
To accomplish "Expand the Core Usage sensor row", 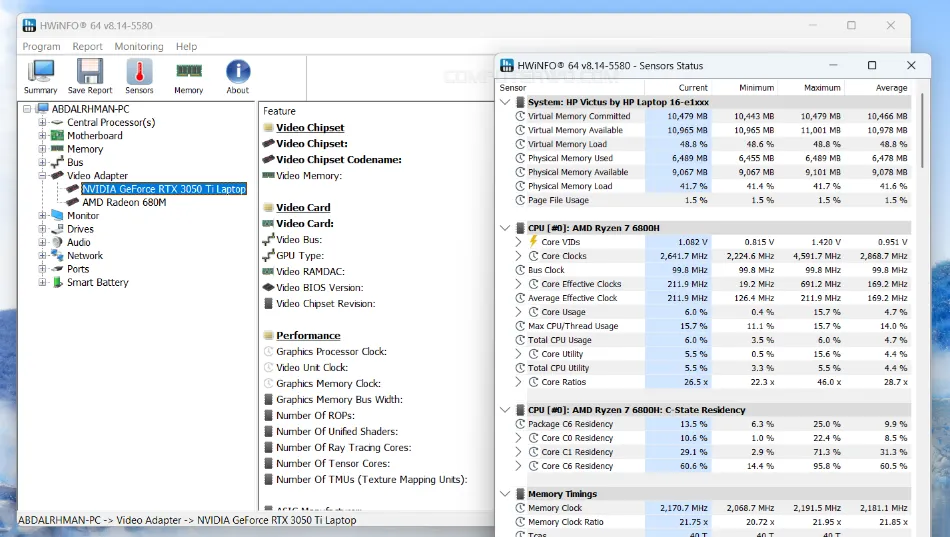I will 518,312.
